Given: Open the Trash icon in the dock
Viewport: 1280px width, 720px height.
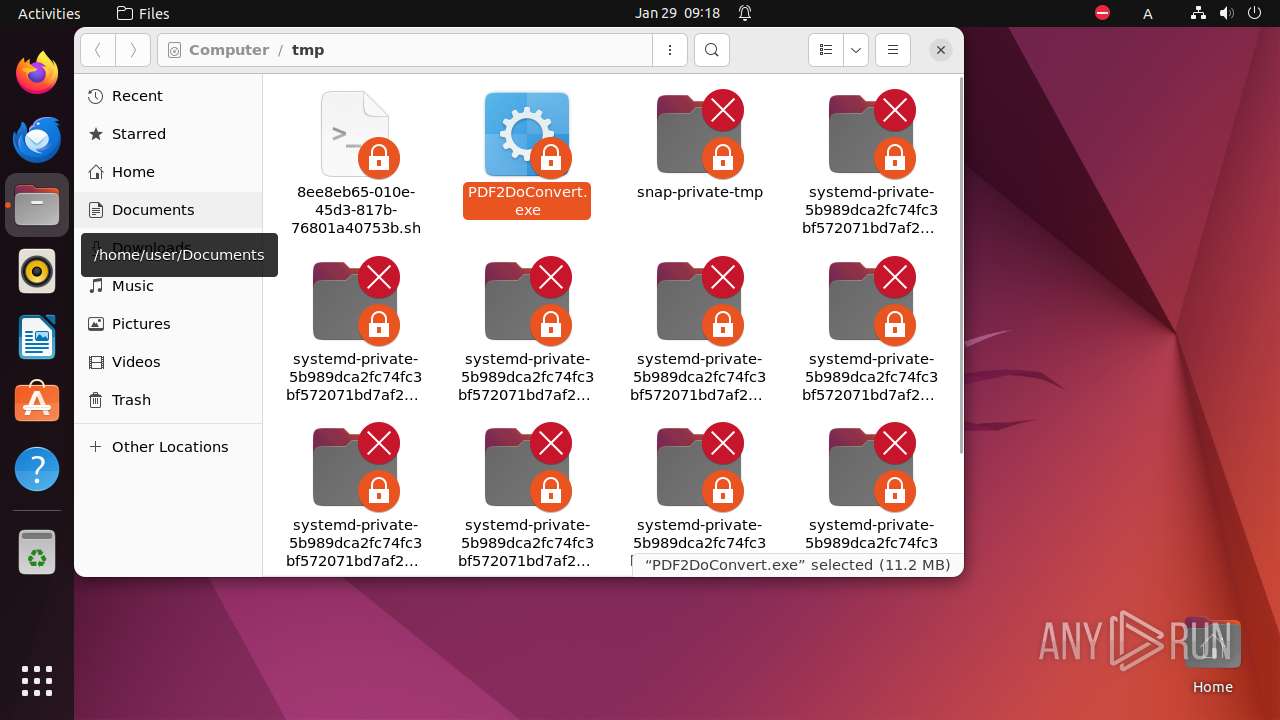Looking at the screenshot, I should tap(37, 552).
